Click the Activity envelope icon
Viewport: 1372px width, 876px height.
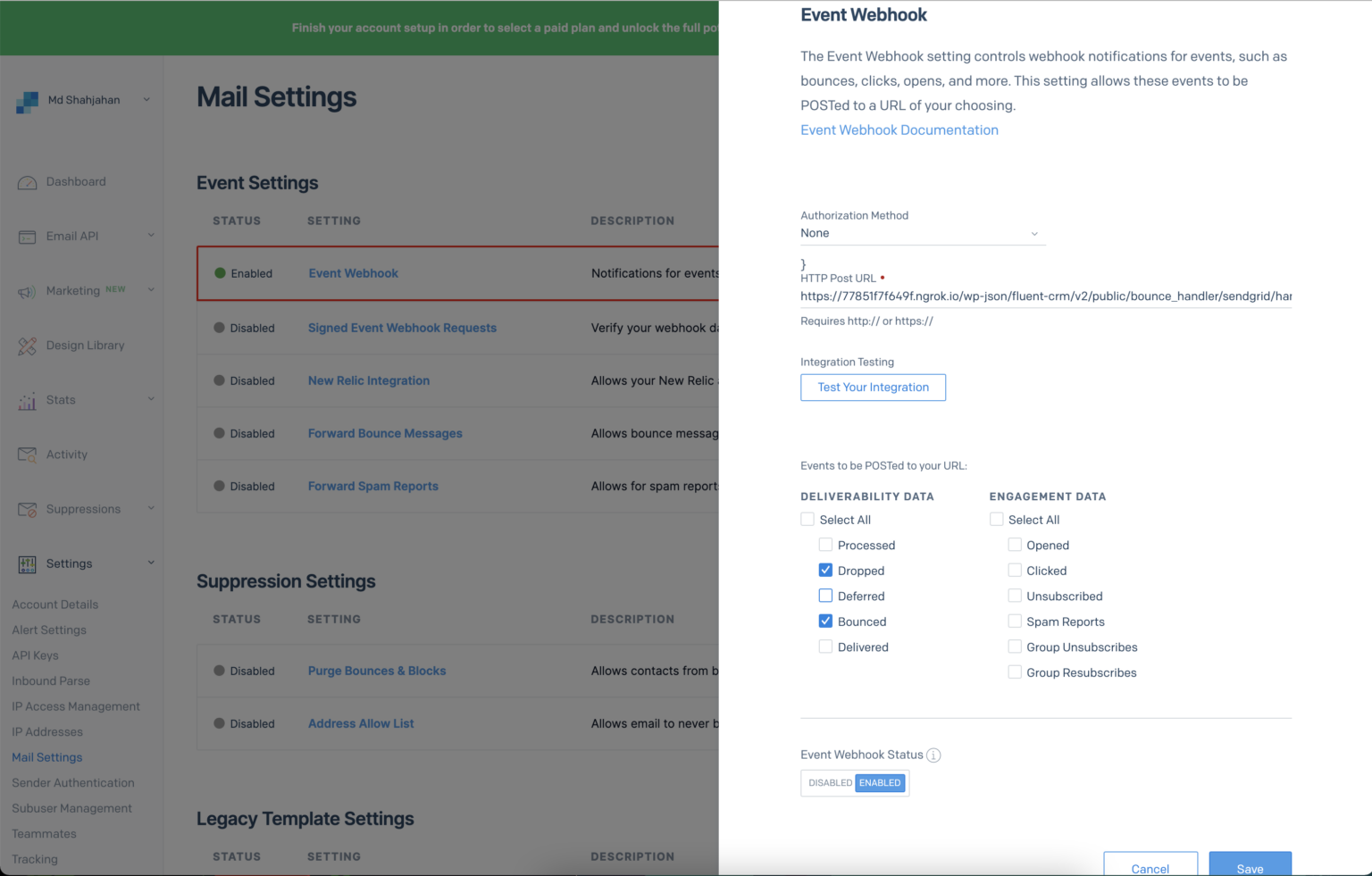coord(27,455)
